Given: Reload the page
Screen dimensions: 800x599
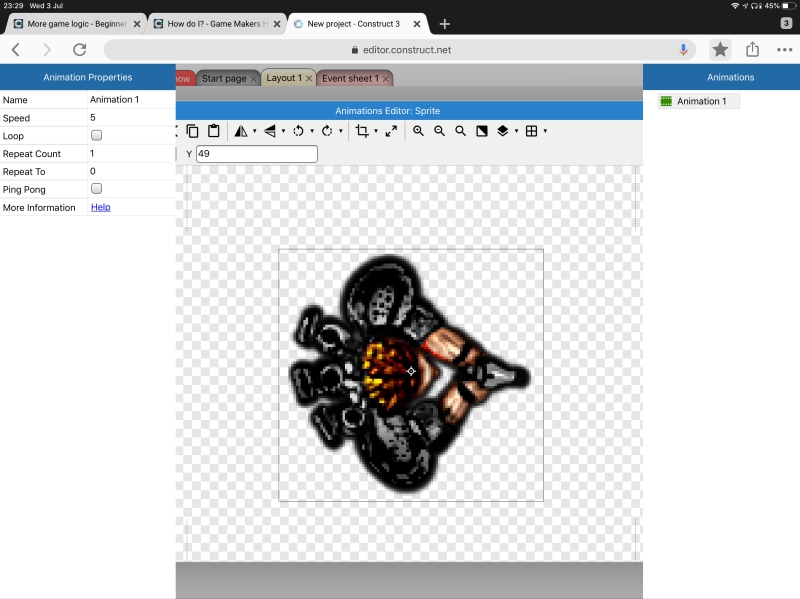Looking at the screenshot, I should click(80, 49).
